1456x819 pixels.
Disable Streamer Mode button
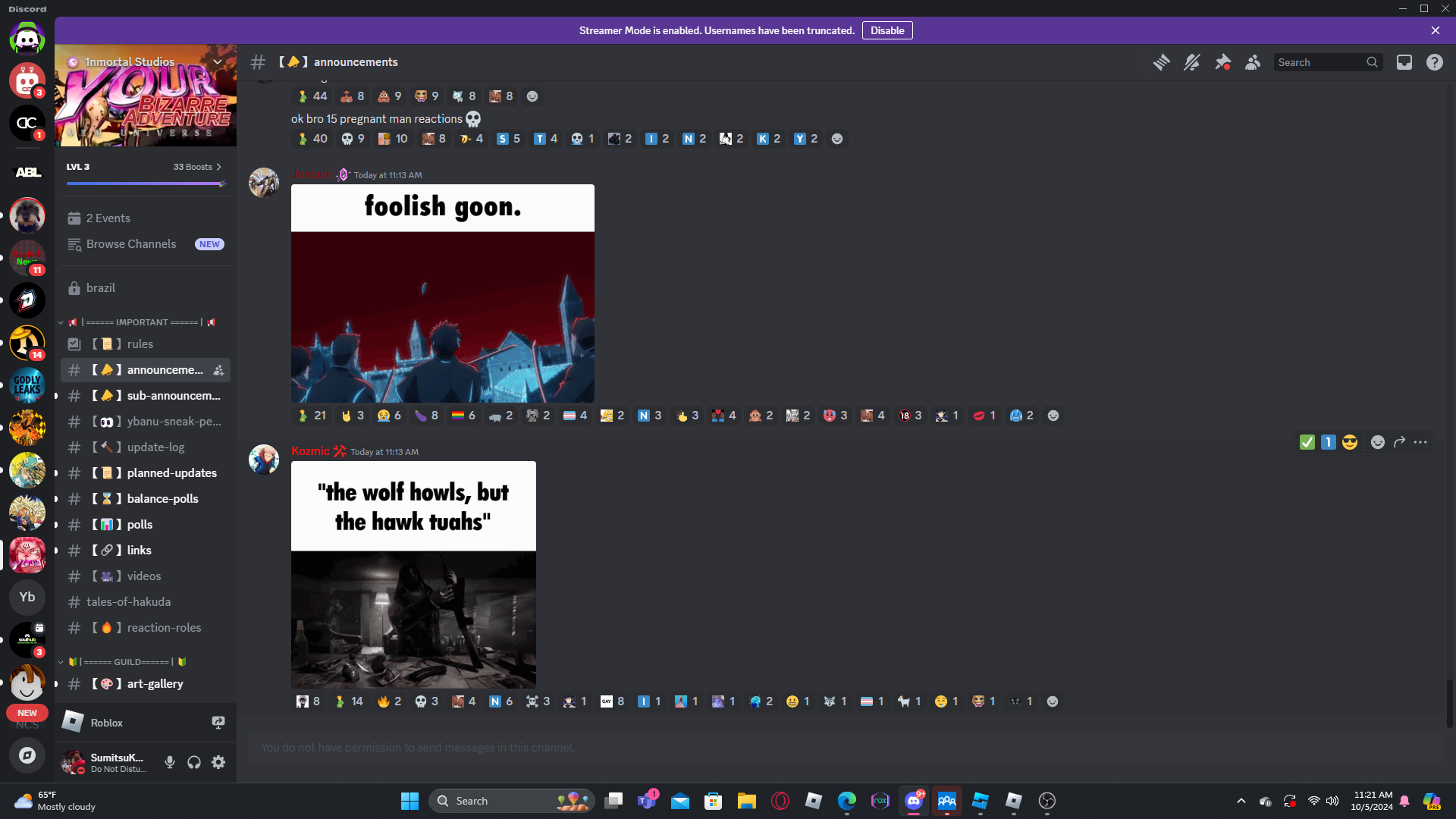[x=886, y=30]
